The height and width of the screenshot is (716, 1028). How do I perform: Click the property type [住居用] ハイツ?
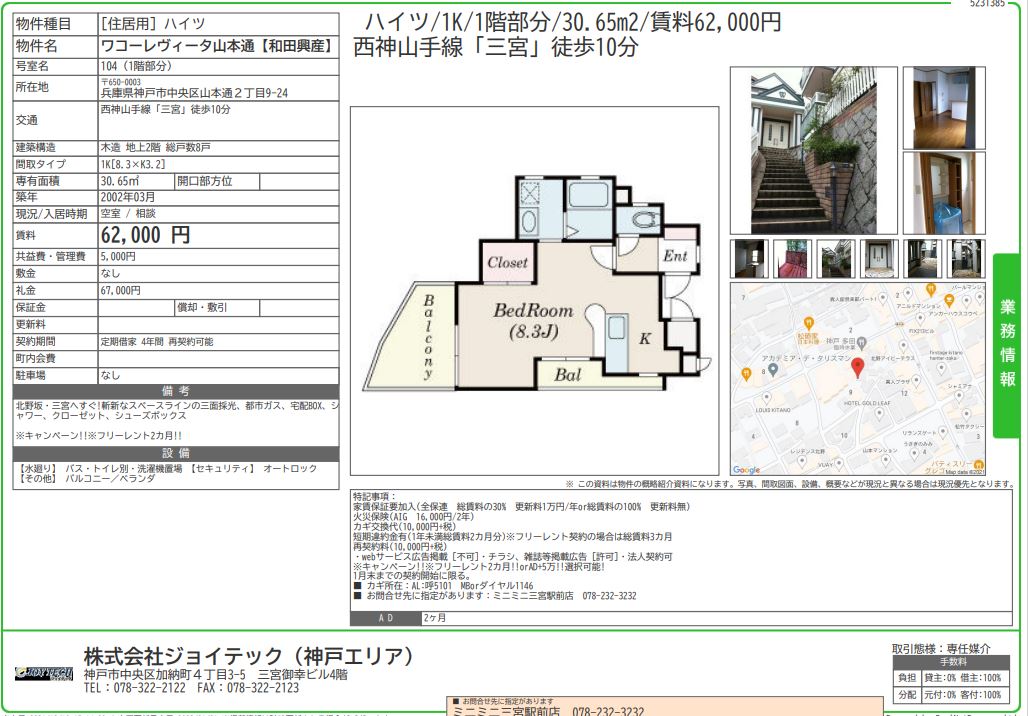point(153,24)
